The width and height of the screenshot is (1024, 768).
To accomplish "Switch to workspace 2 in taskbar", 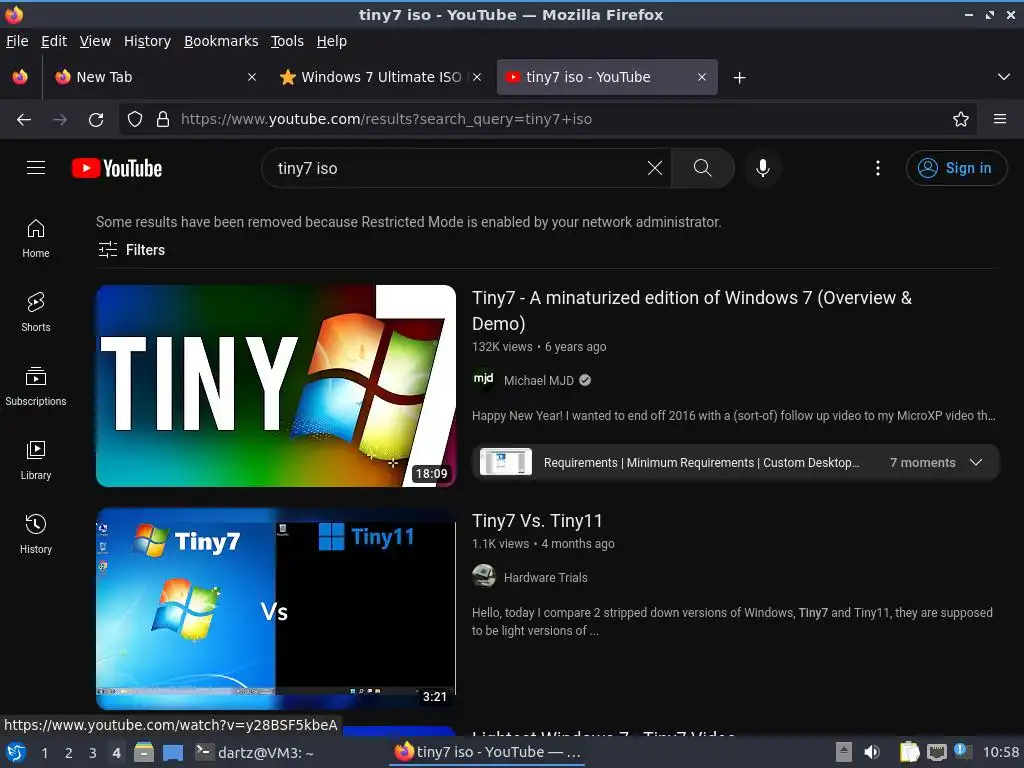I will tap(69, 752).
